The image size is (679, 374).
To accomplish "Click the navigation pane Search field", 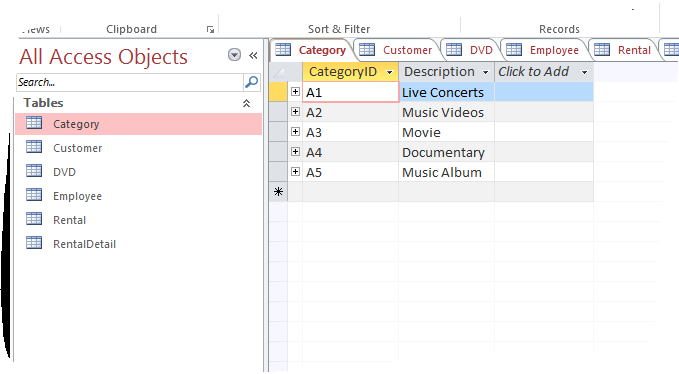I will pos(130,82).
